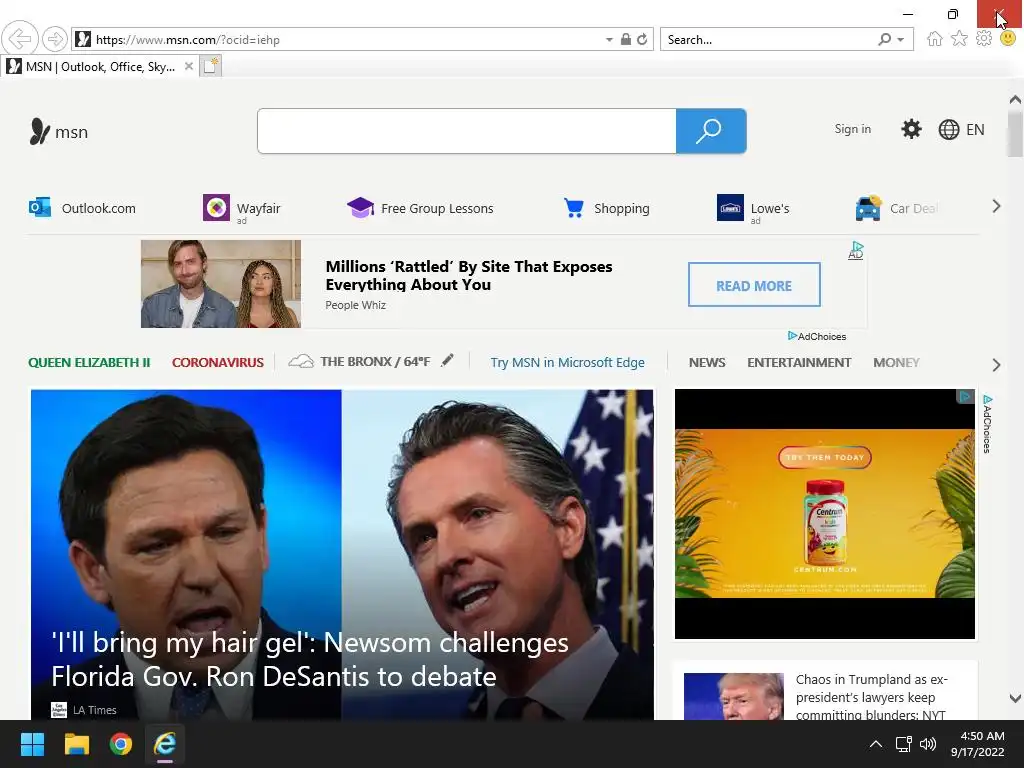Image resolution: width=1024 pixels, height=768 pixels.
Task: Click the vertical scrollbar thumb
Action: (x=1015, y=135)
